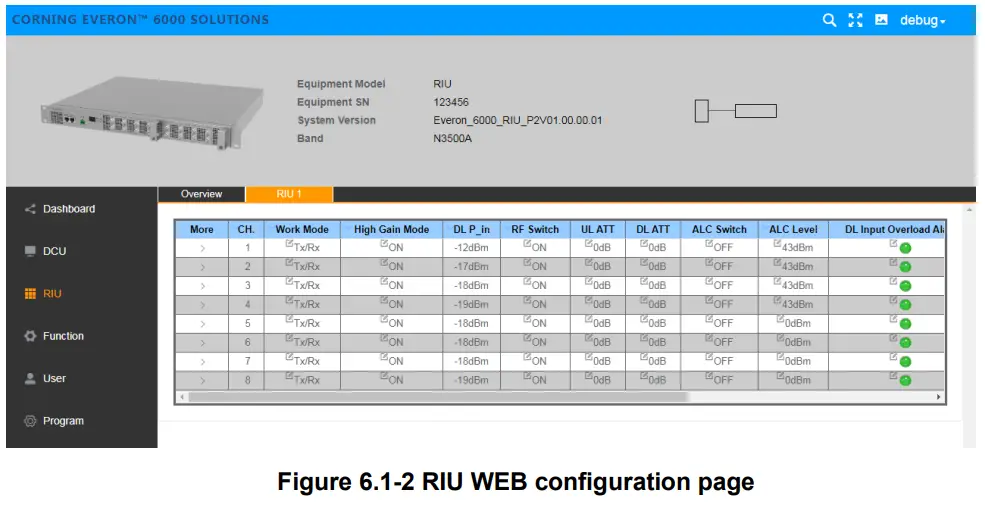The image size is (985, 506).
Task: Open Function in the sidebar
Action: [63, 336]
